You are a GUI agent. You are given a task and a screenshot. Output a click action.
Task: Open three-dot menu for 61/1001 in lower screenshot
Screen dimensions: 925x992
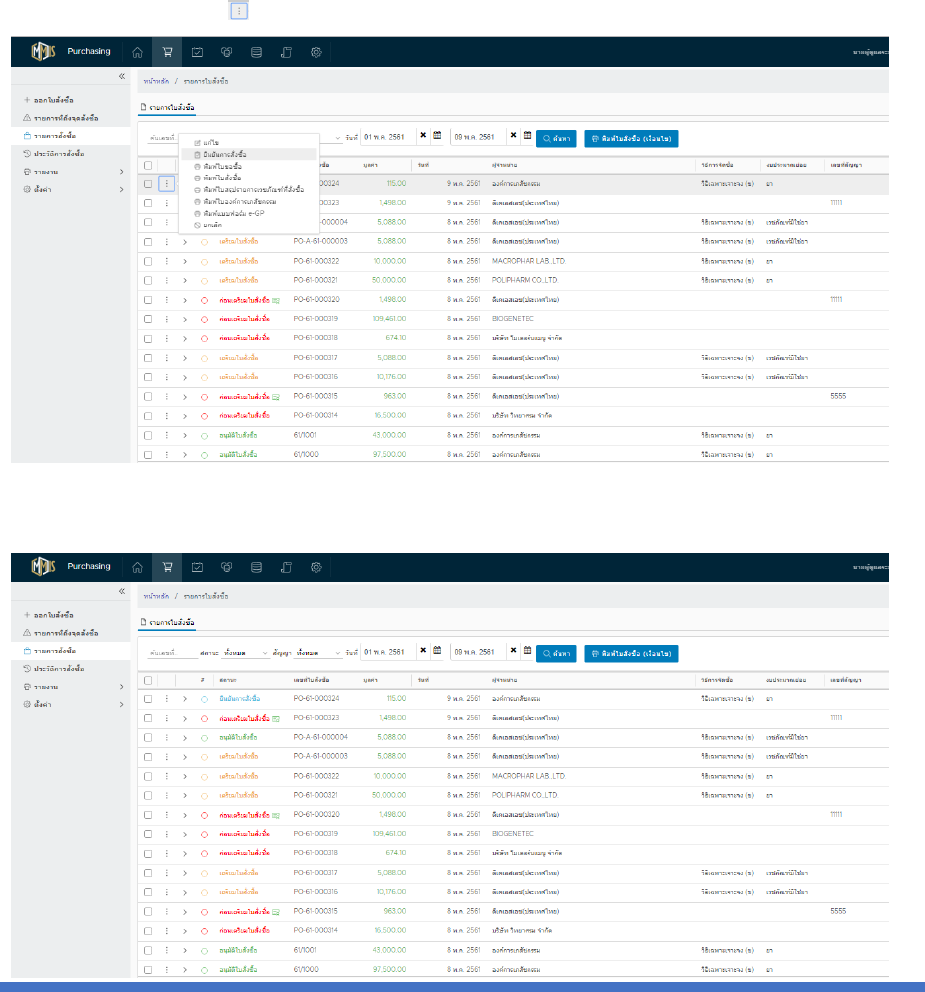(x=166, y=950)
